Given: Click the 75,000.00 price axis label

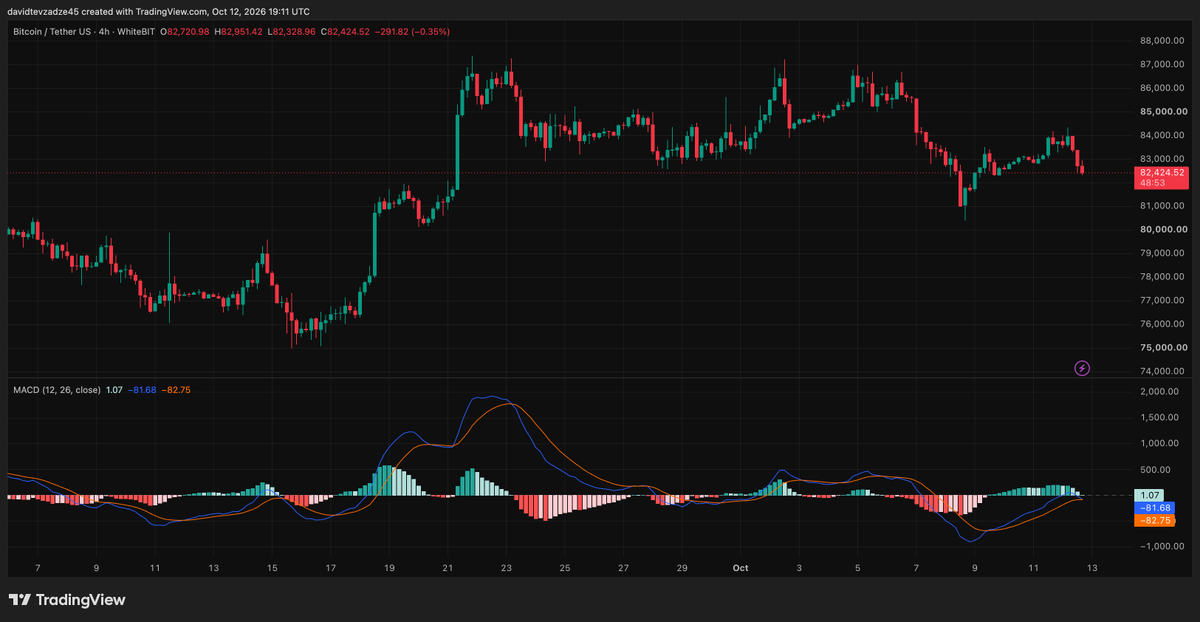Looking at the screenshot, I should [1162, 348].
